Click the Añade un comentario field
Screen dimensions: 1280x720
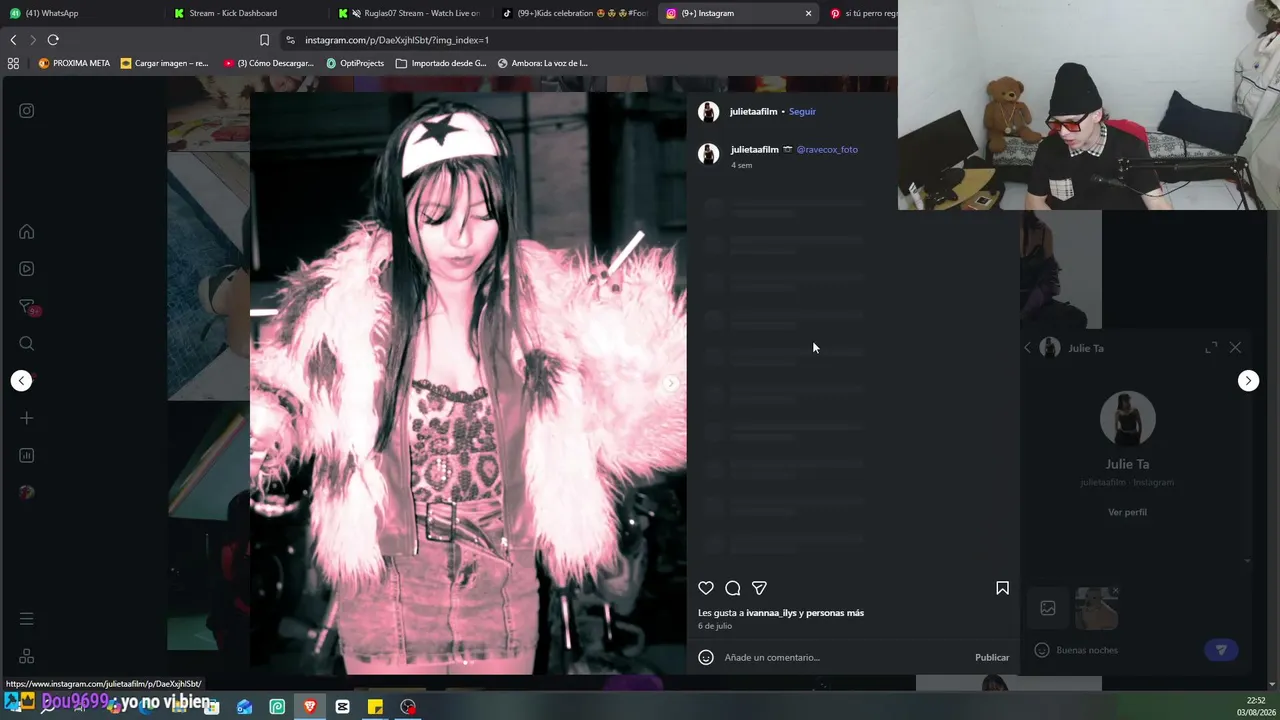(845, 657)
